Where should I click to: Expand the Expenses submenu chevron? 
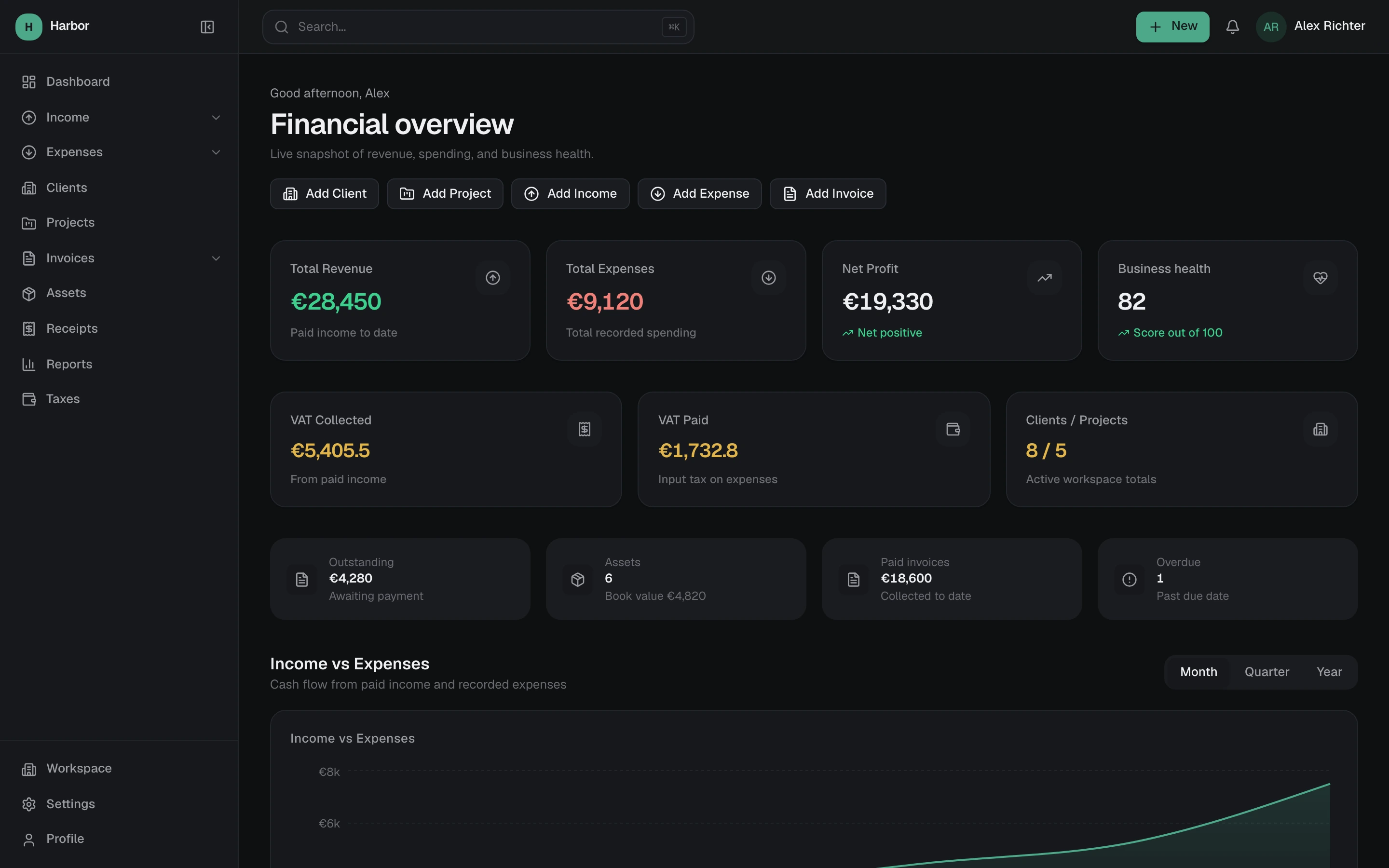216,153
